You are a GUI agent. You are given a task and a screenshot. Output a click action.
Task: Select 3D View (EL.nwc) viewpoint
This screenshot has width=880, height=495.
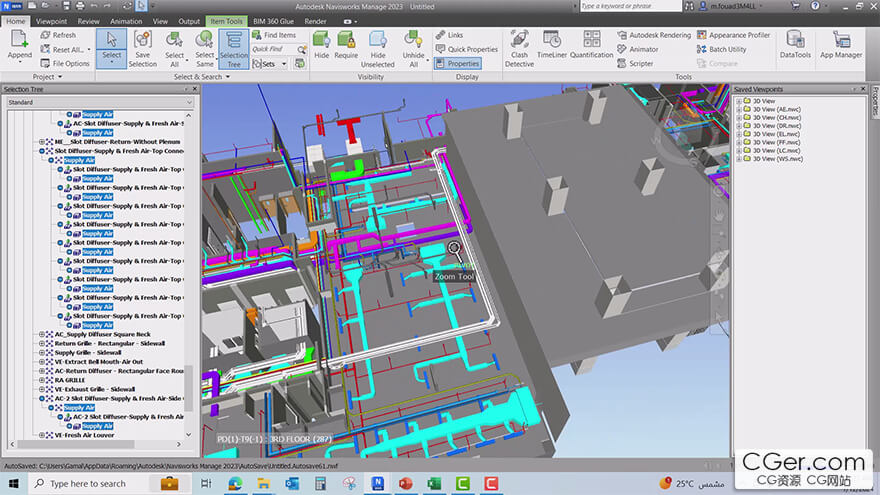[x=776, y=134]
